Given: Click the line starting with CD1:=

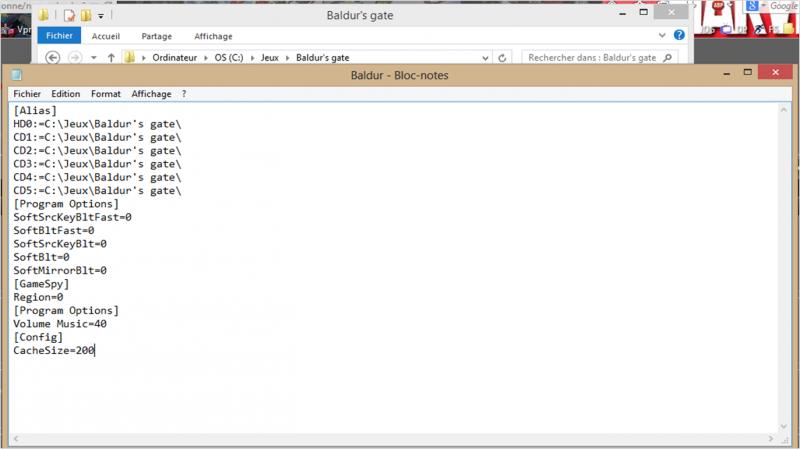Looking at the screenshot, I should (x=97, y=137).
